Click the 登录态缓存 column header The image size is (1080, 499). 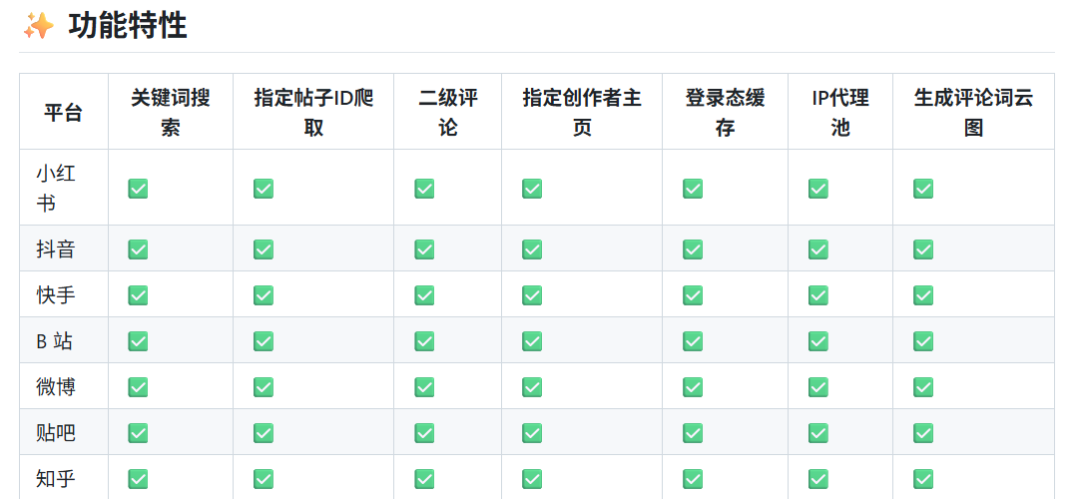tap(725, 112)
